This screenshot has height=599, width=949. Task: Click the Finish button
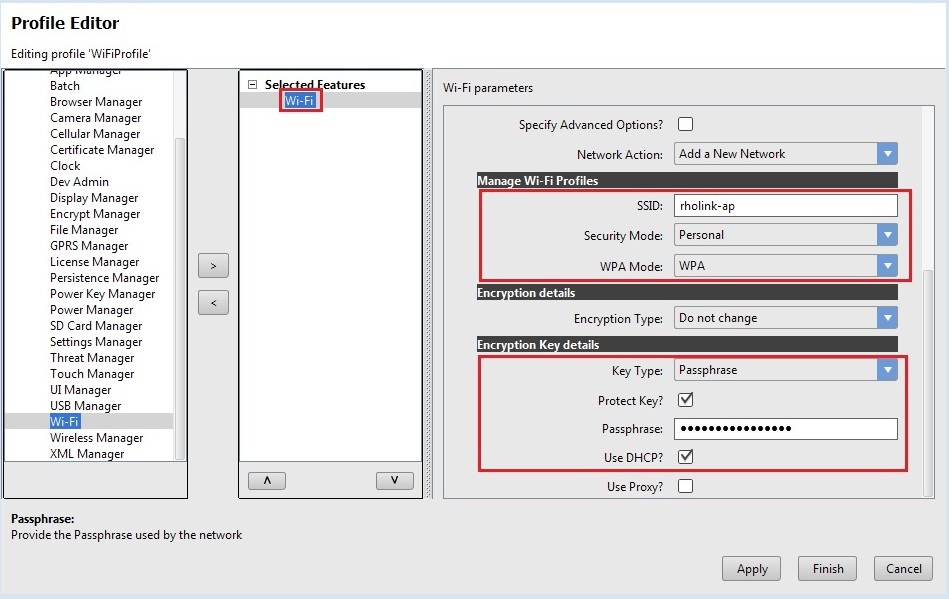[x=827, y=569]
